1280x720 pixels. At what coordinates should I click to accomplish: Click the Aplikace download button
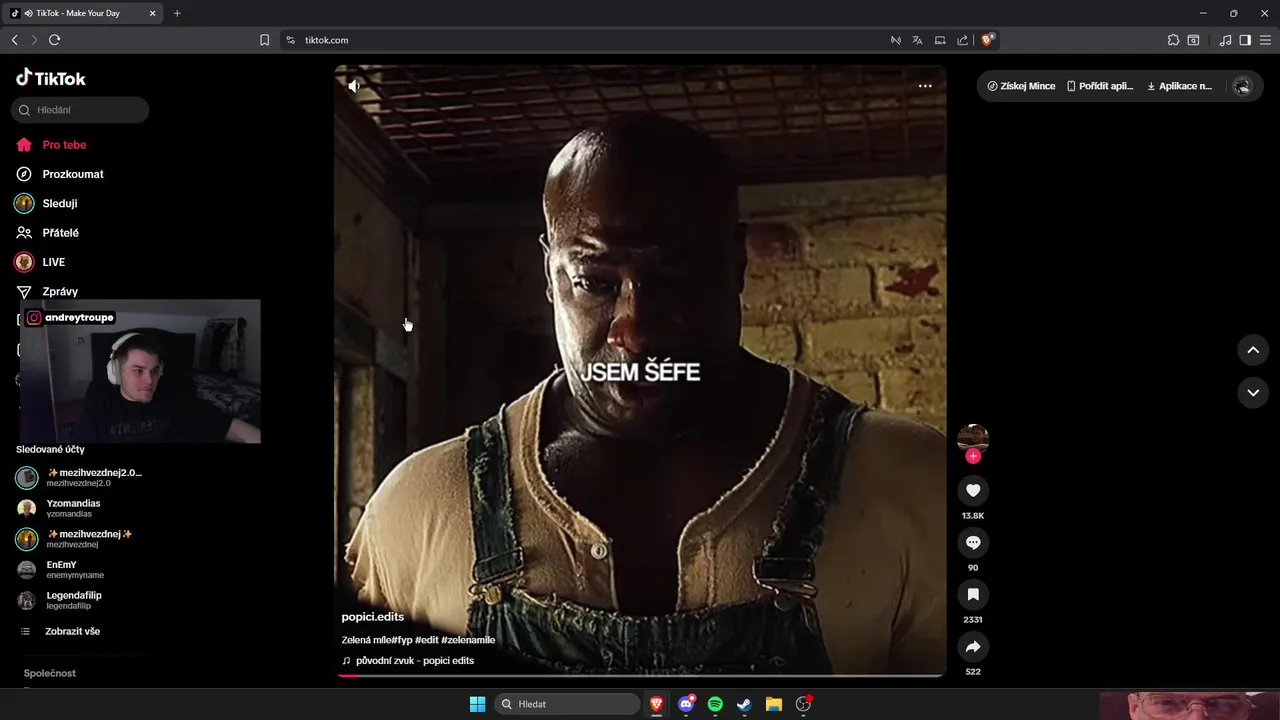tap(1179, 86)
